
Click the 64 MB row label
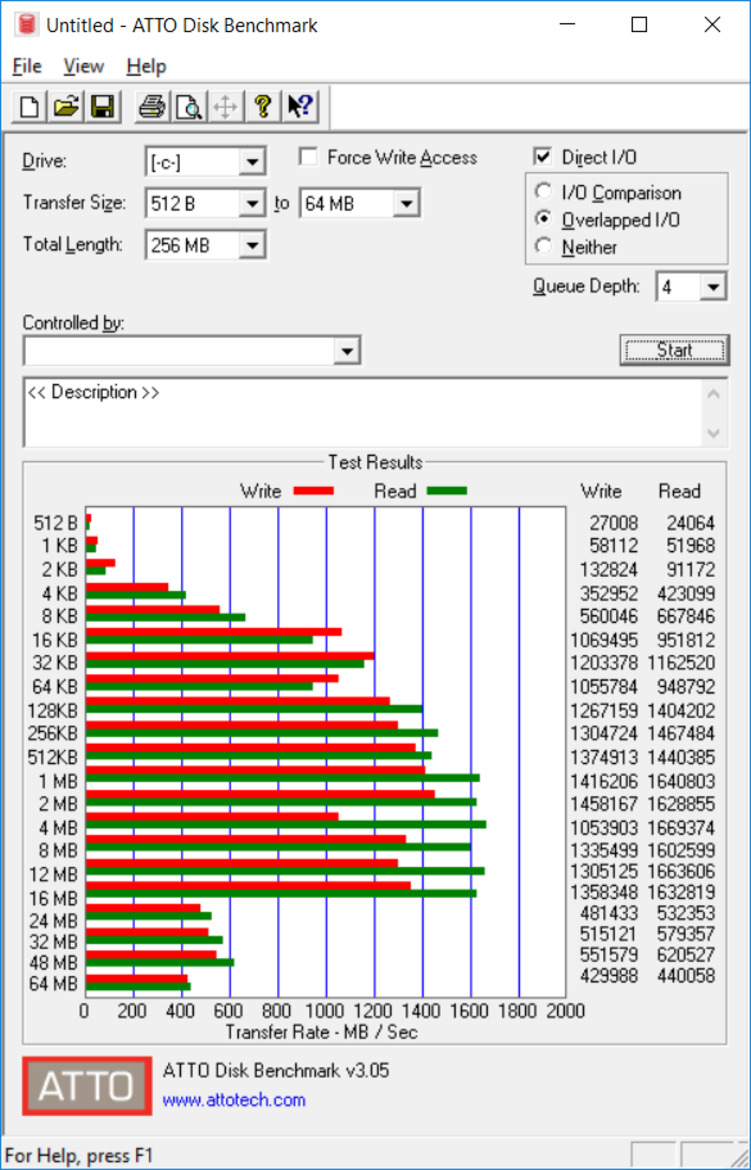click(x=53, y=984)
